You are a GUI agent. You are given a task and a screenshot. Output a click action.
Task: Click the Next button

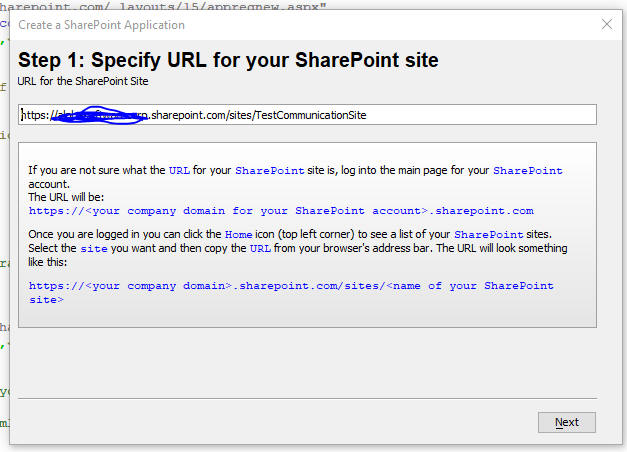tap(567, 422)
